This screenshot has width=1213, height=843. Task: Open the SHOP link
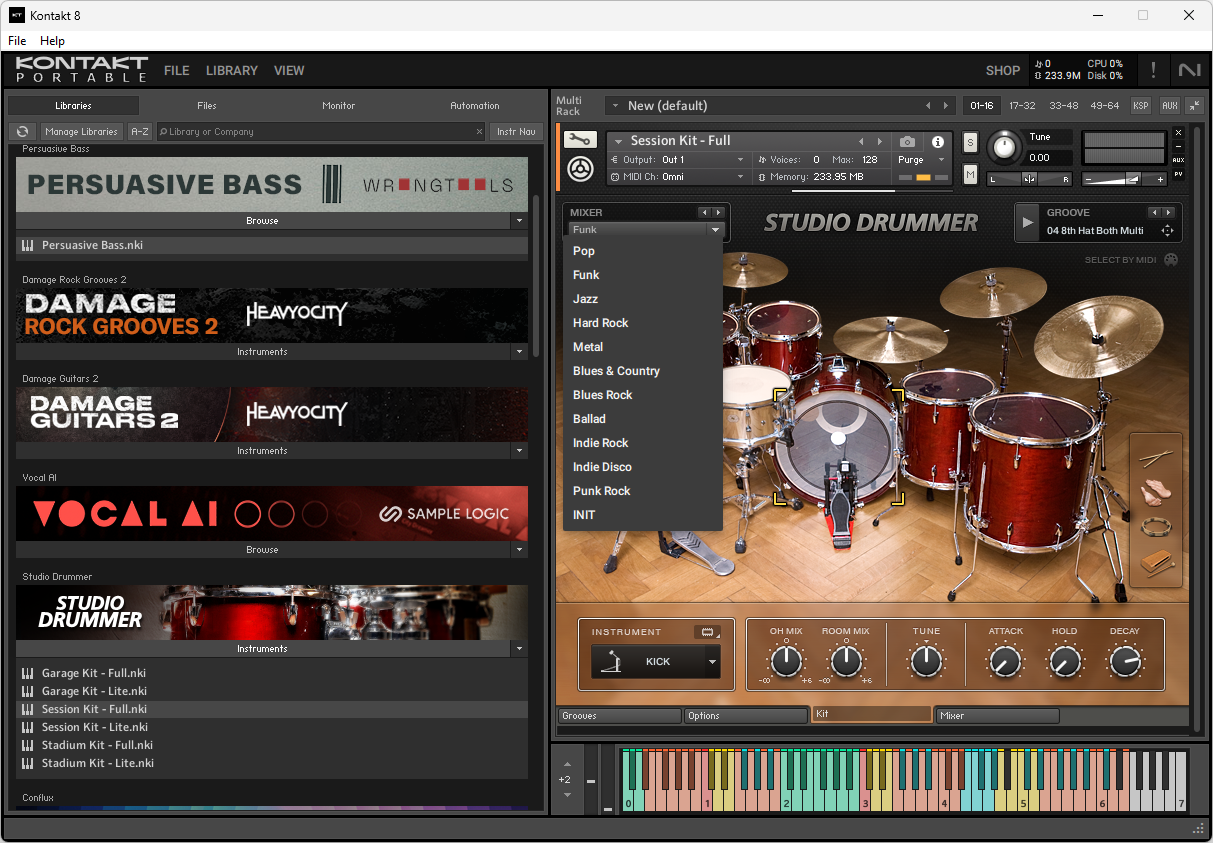[1003, 71]
